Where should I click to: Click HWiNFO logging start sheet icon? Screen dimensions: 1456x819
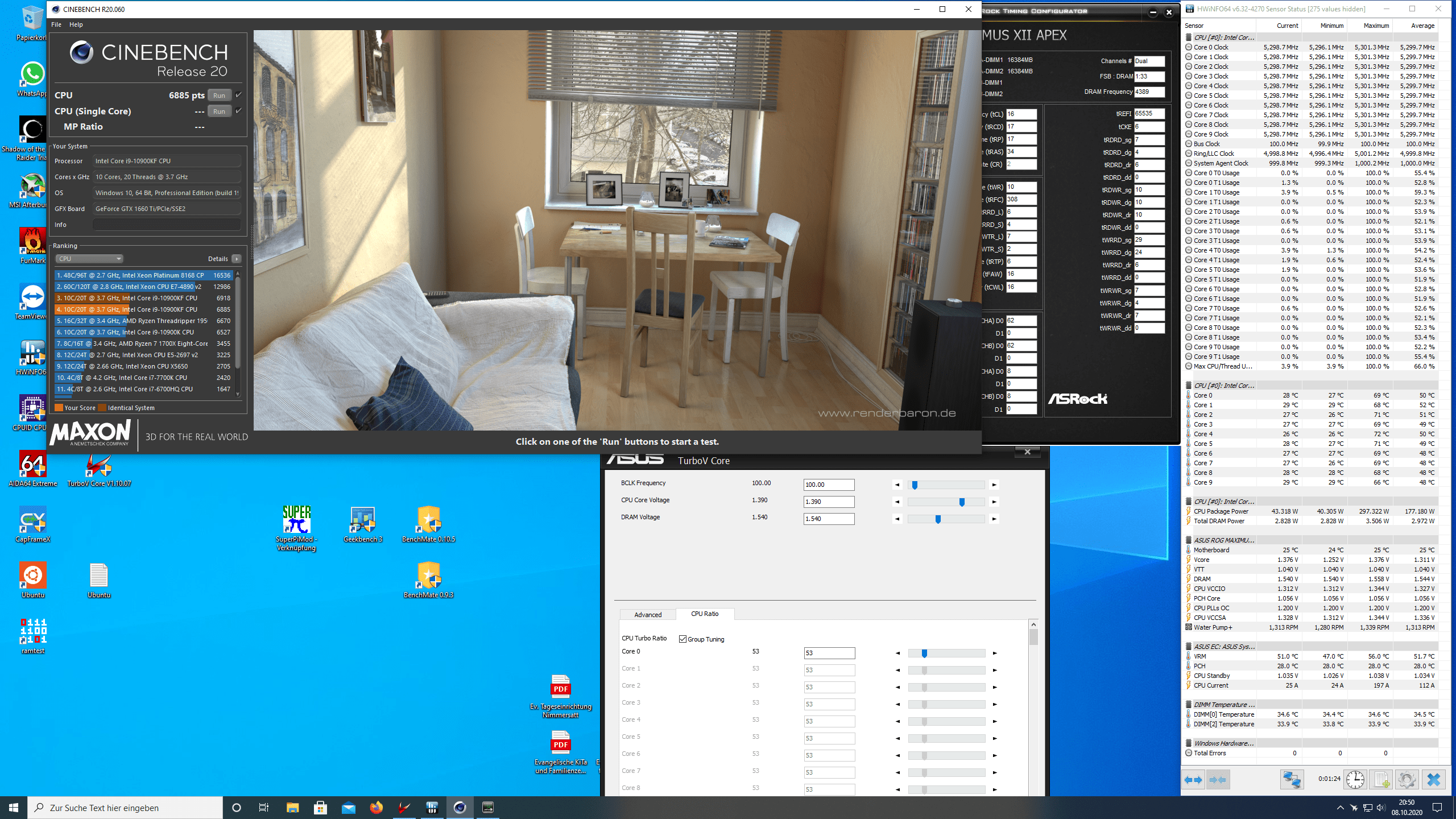[1381, 780]
